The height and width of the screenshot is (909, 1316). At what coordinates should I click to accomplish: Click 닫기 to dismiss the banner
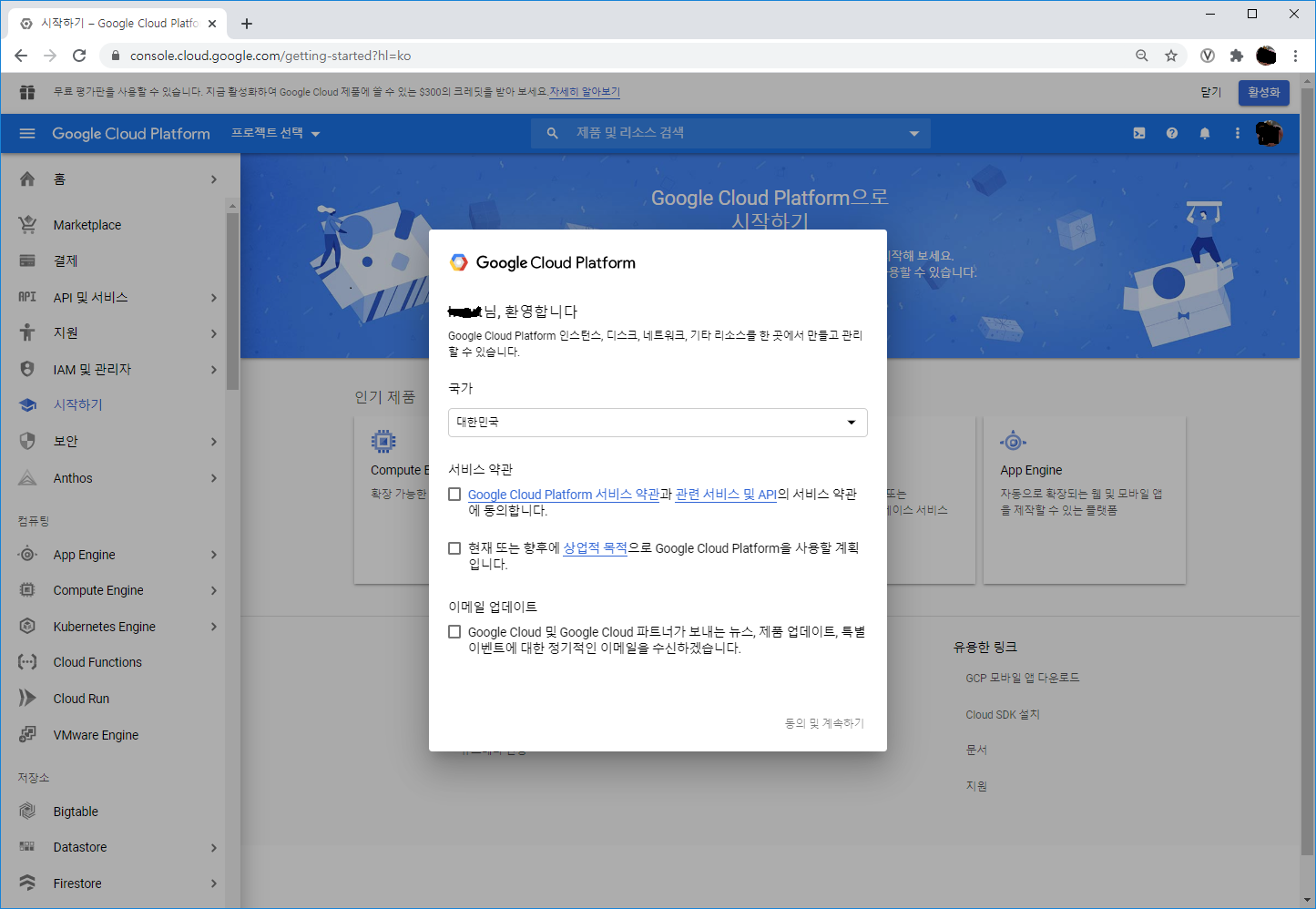[1210, 92]
